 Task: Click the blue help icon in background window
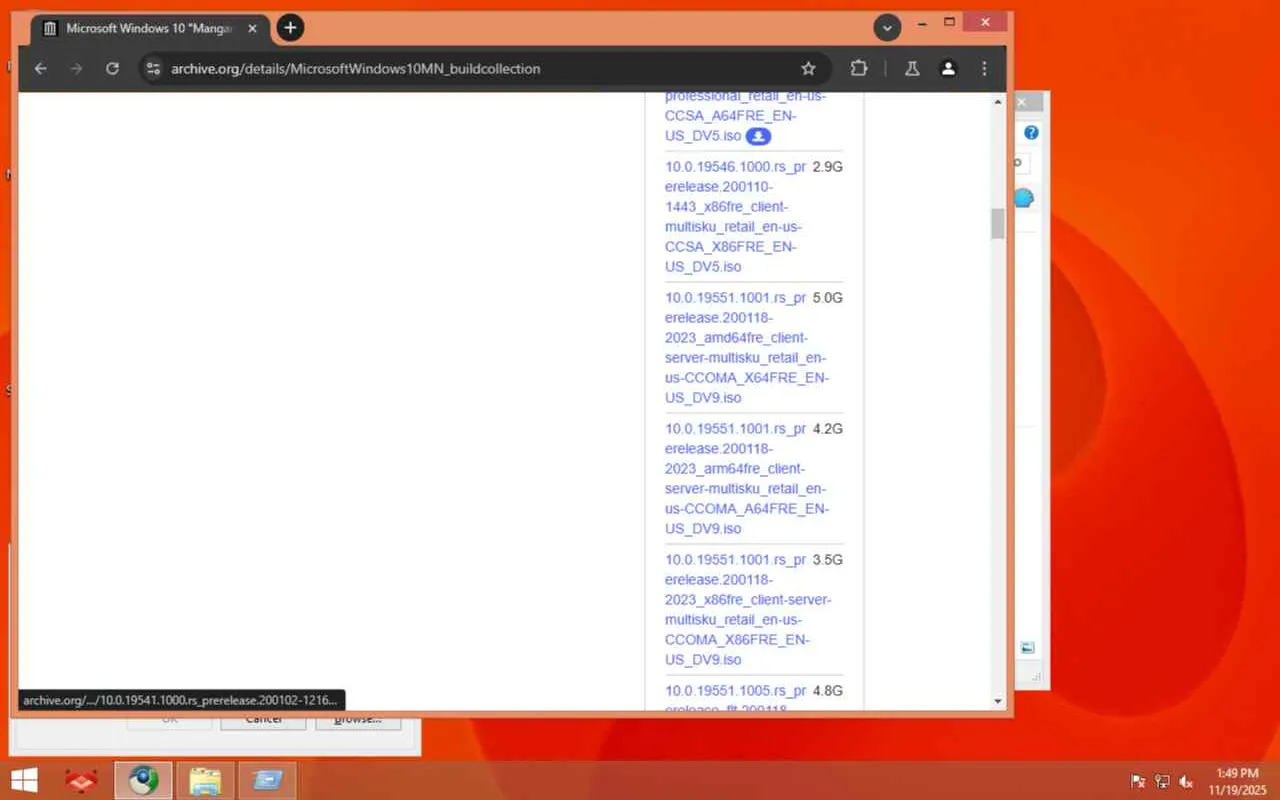click(x=1031, y=132)
